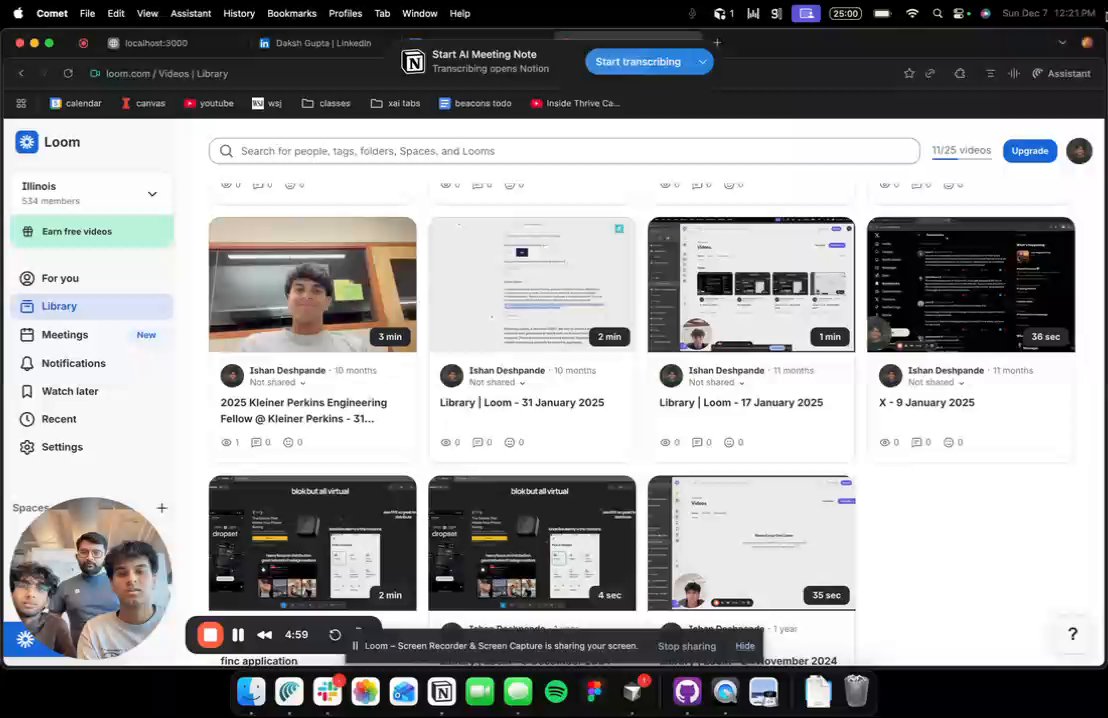The height and width of the screenshot is (718, 1108).
Task: Open the classes bookmarks folder
Action: tap(326, 103)
